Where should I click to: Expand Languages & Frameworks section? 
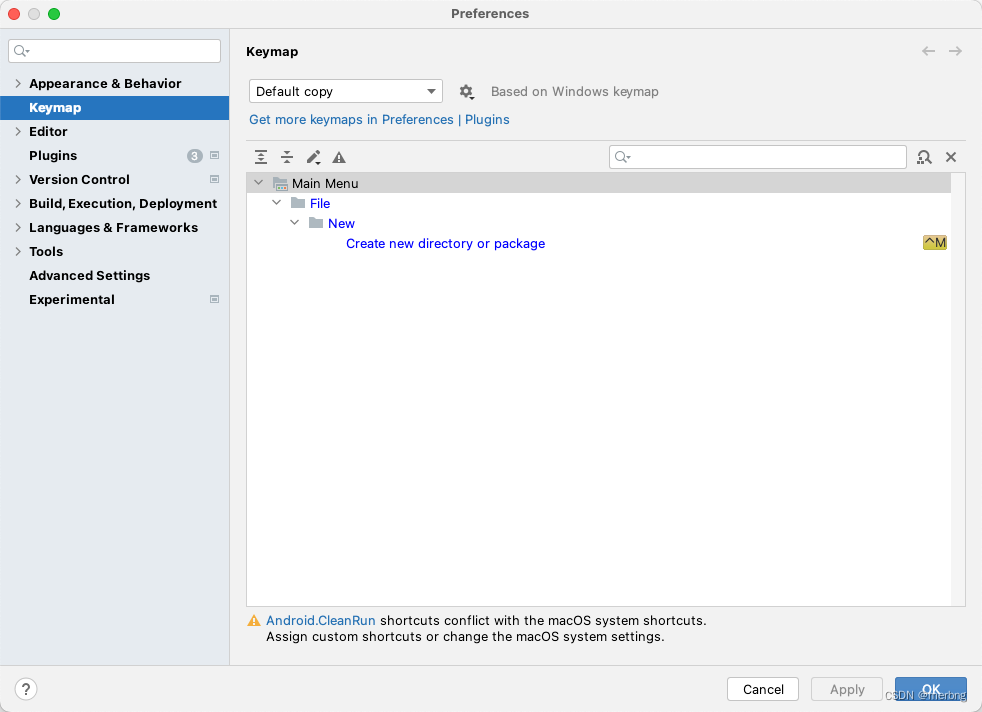click(18, 227)
